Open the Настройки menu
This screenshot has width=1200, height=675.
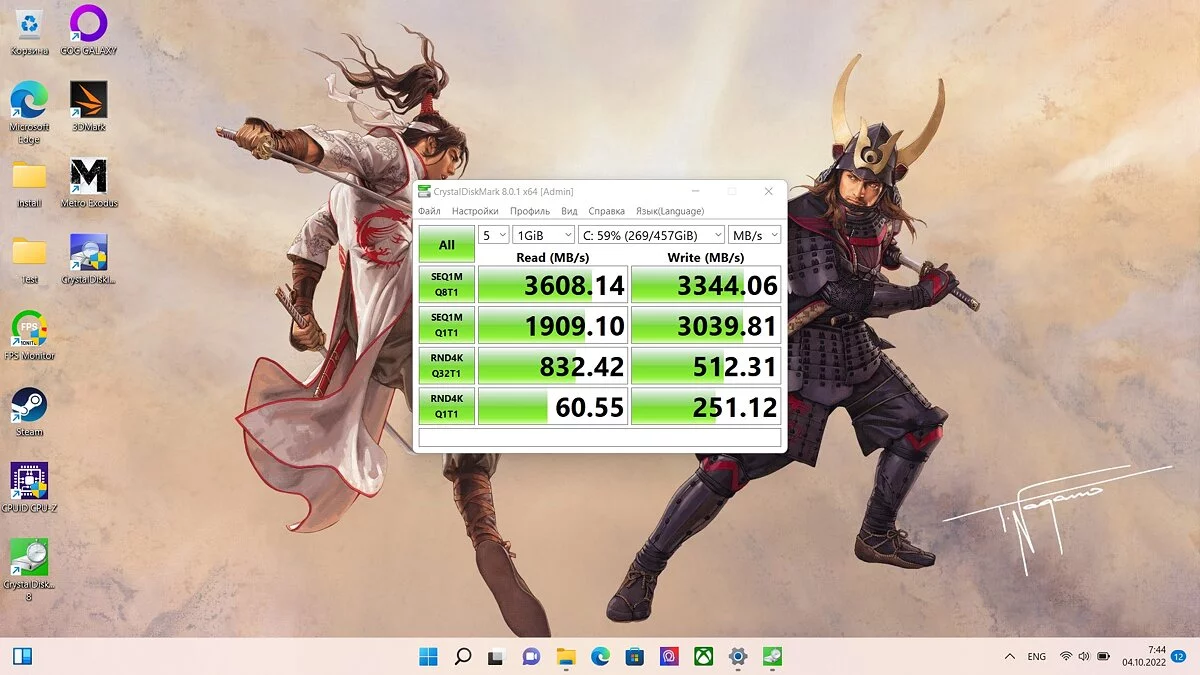(474, 211)
